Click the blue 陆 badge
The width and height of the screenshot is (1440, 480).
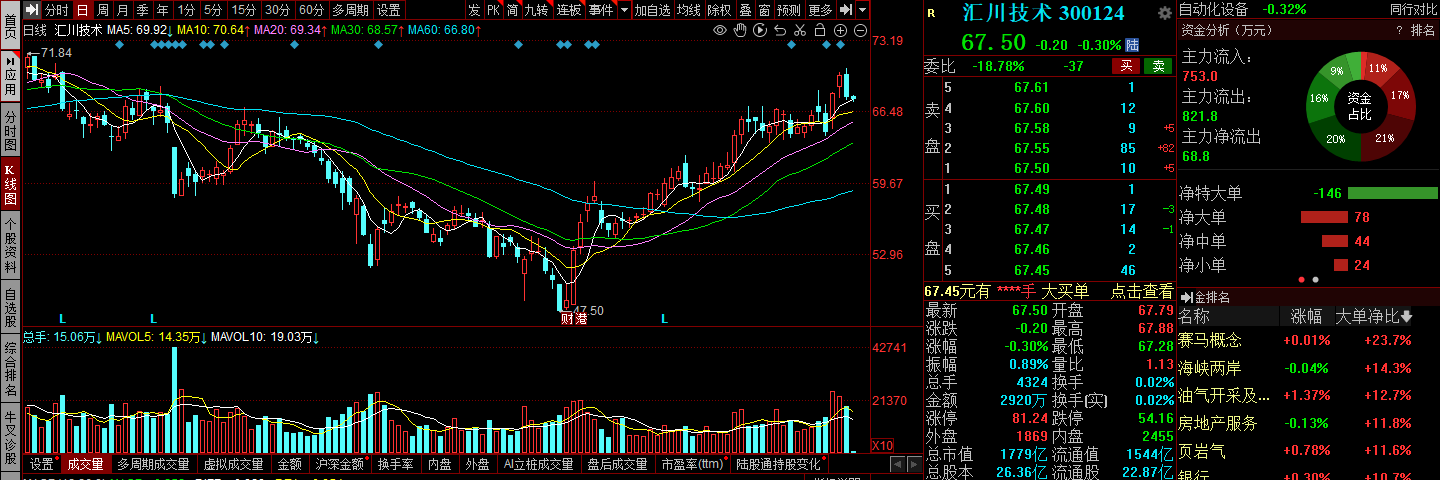tap(1132, 44)
